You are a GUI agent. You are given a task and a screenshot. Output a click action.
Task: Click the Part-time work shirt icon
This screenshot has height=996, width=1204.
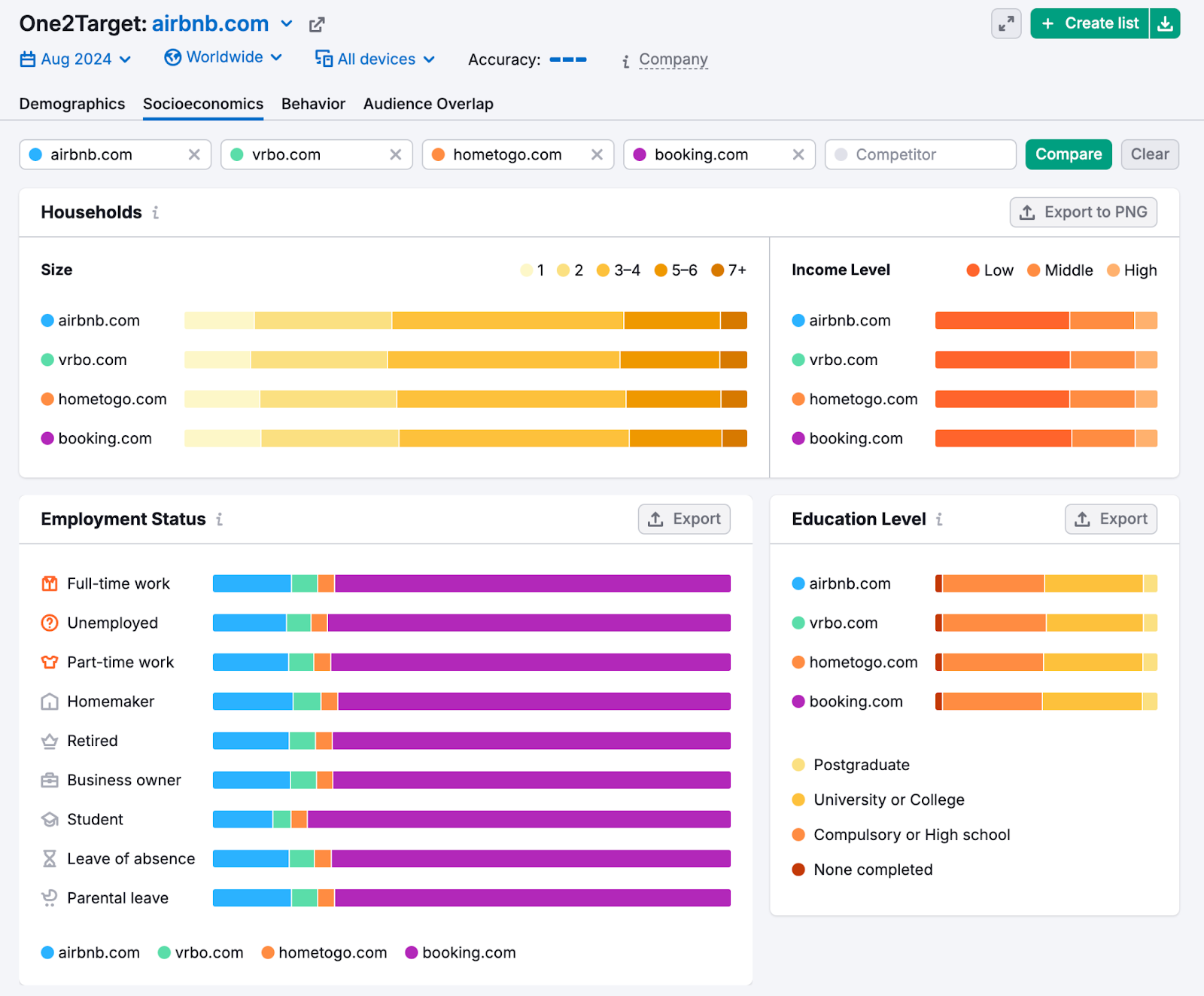click(50, 662)
